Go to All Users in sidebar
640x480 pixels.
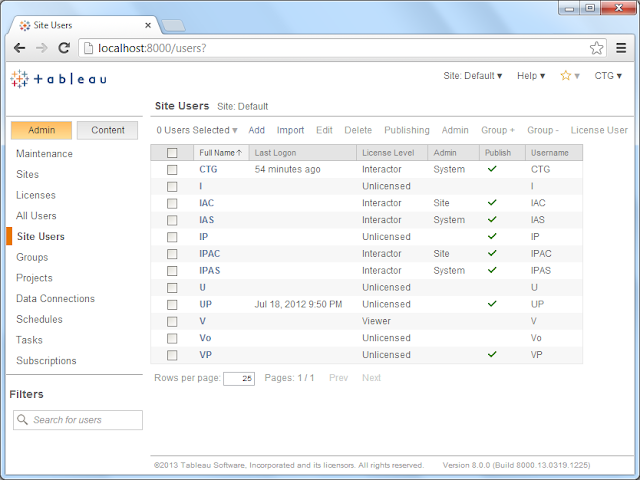[x=36, y=216]
